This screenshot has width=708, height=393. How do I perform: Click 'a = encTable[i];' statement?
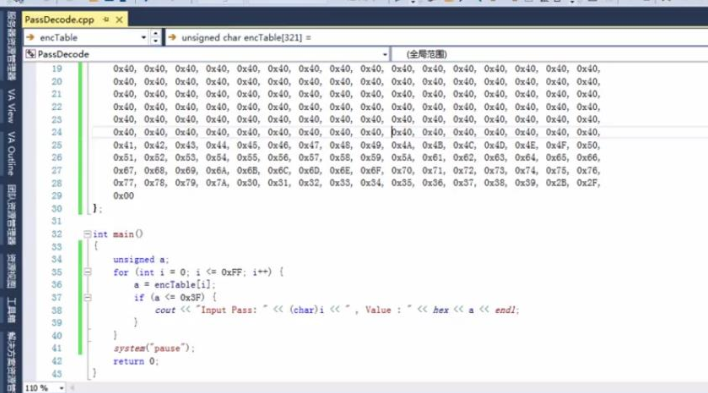pyautogui.click(x=174, y=285)
